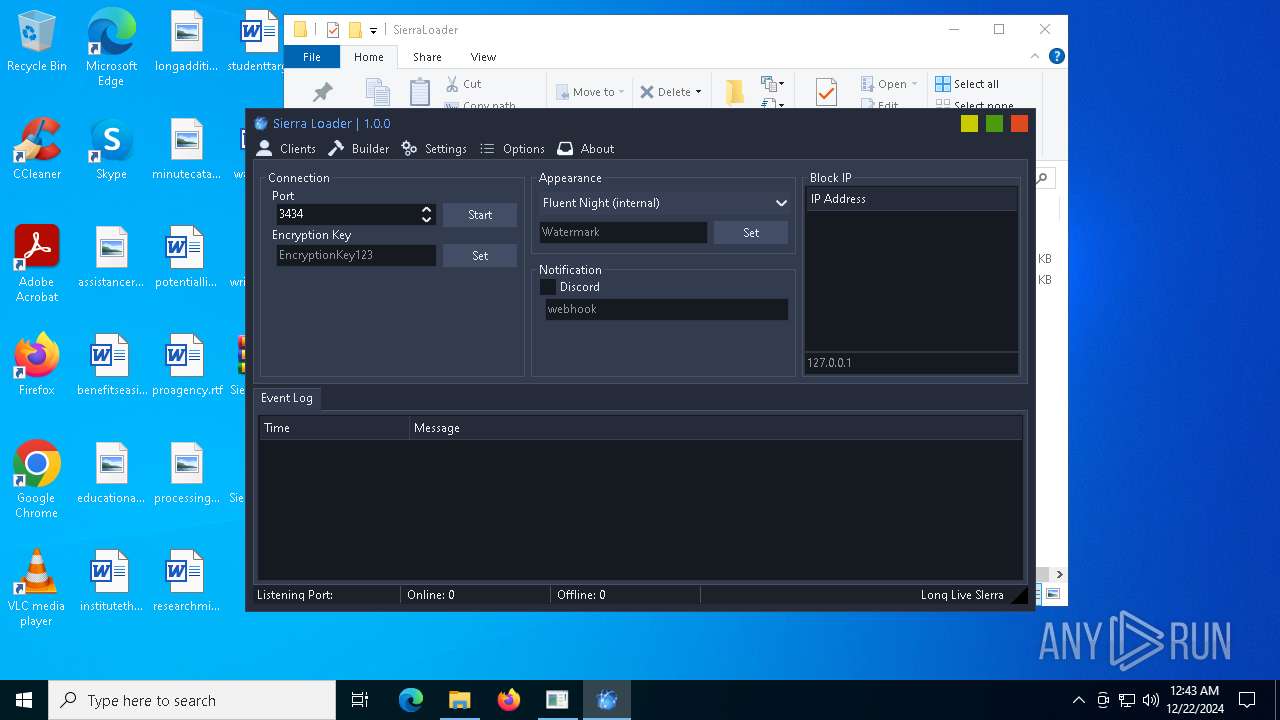
Task: Switch to the Share tab in File Explorer
Action: pos(427,57)
